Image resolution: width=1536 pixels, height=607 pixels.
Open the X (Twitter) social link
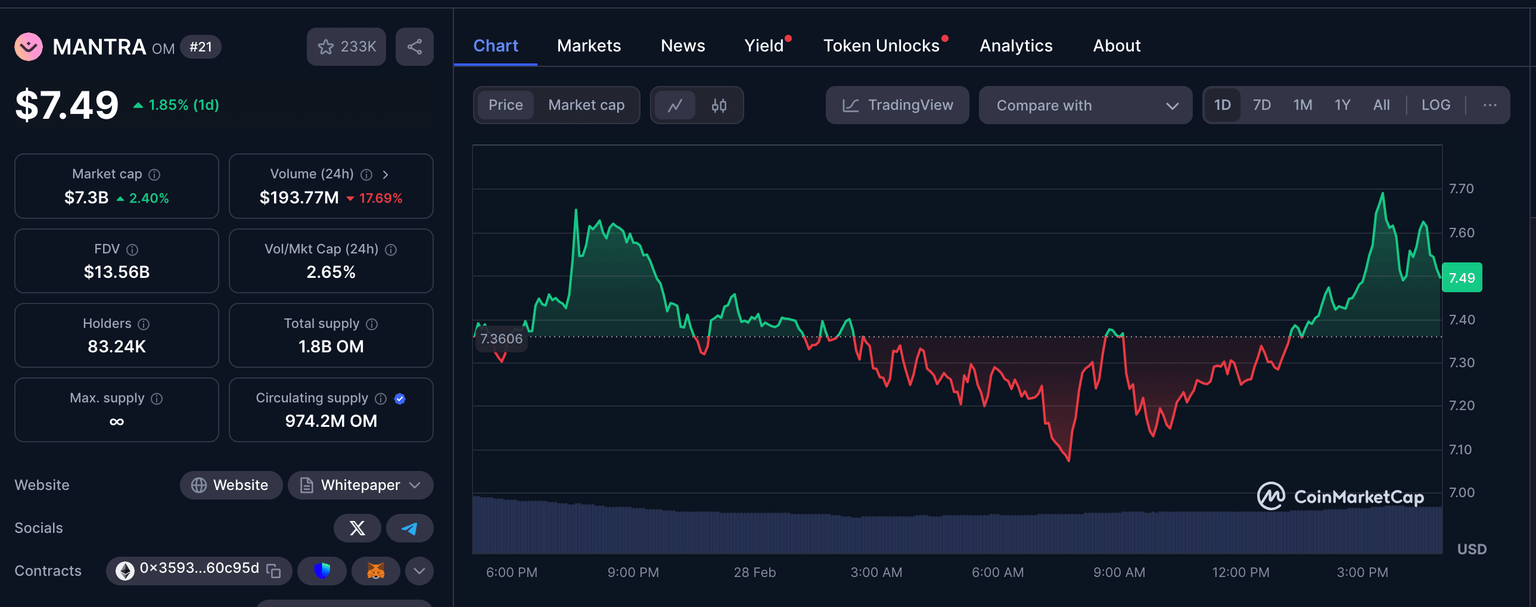pyautogui.click(x=357, y=528)
